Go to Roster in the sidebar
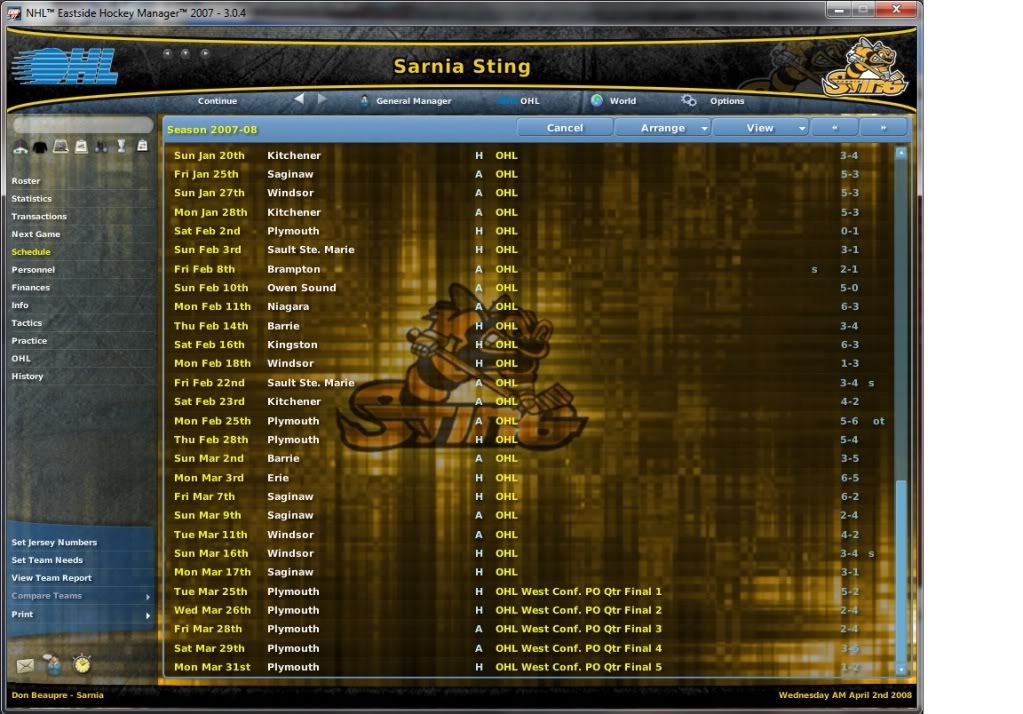The height and width of the screenshot is (714, 1023). point(25,181)
